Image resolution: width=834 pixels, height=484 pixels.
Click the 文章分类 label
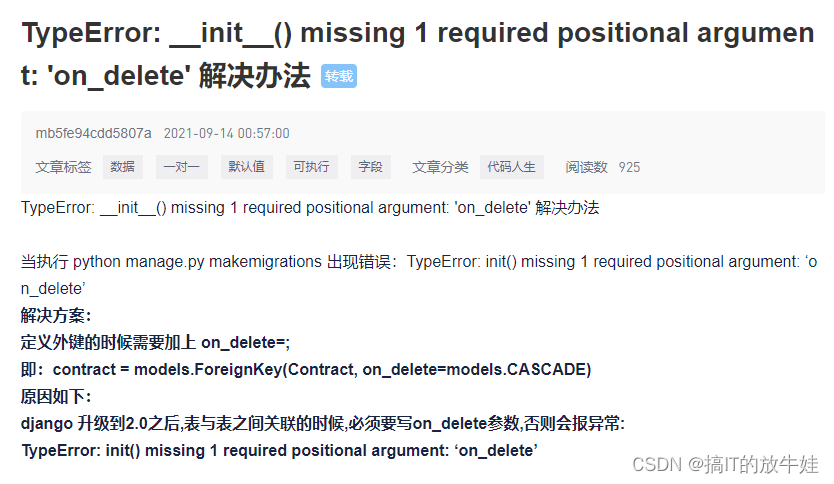440,167
